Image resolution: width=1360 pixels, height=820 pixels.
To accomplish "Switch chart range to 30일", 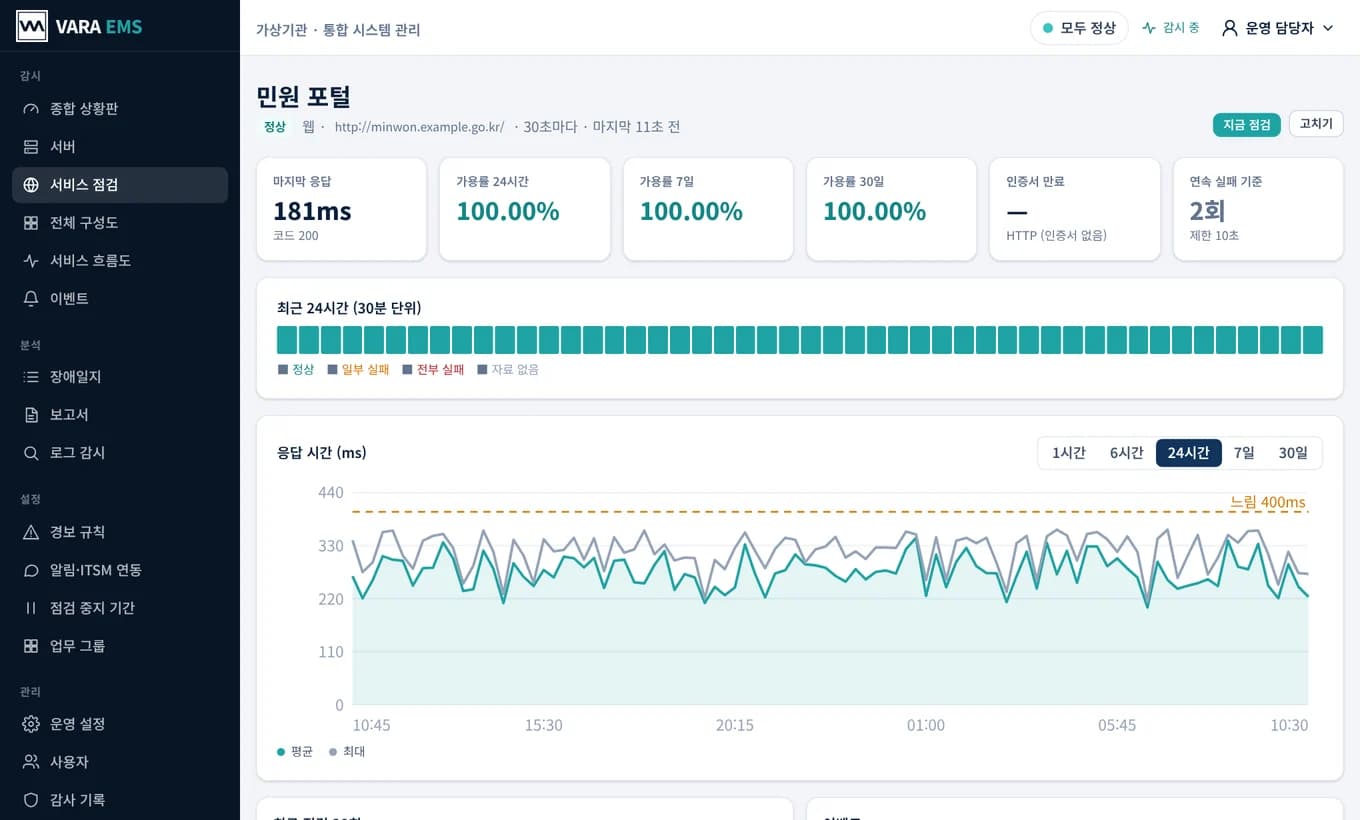I will pos(1293,452).
